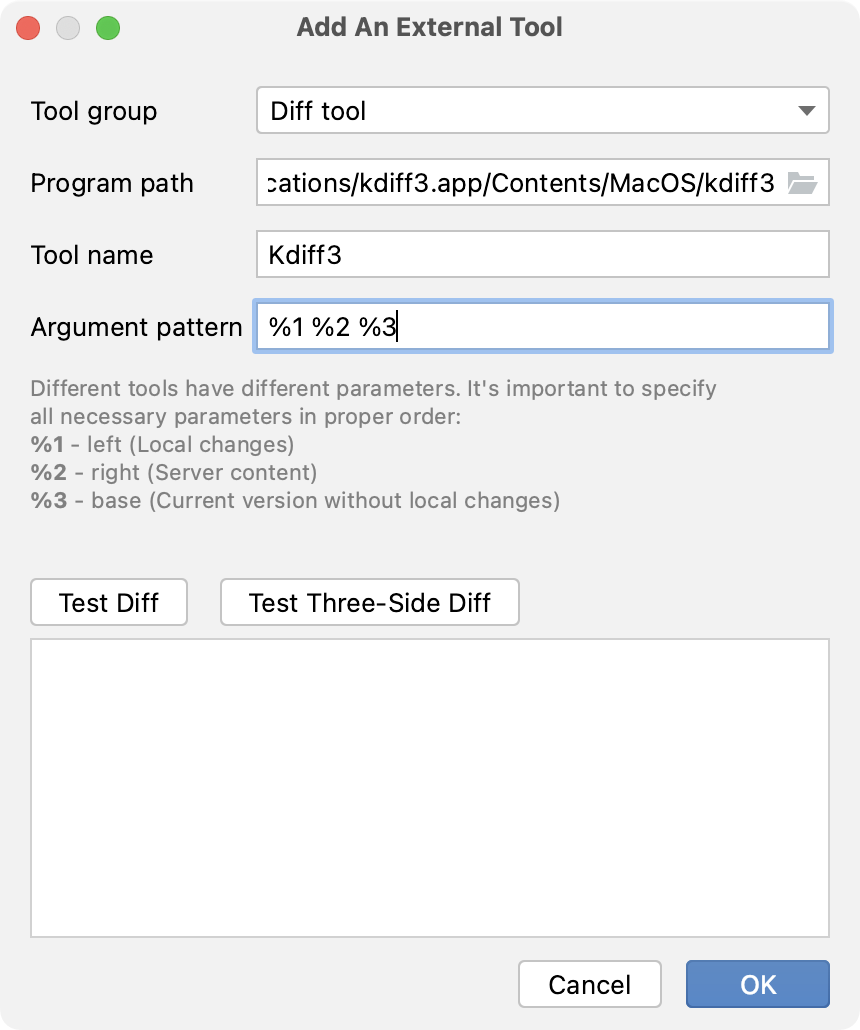Cancel adding the external tool
860x1030 pixels.
(590, 984)
